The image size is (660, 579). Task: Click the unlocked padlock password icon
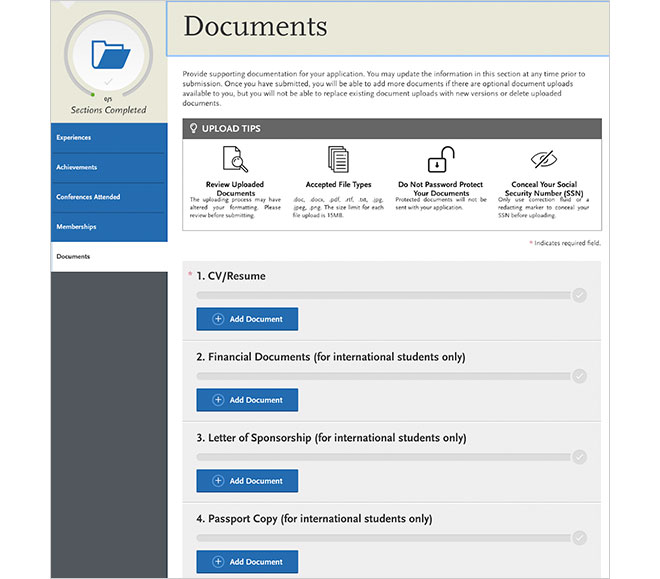click(x=440, y=159)
